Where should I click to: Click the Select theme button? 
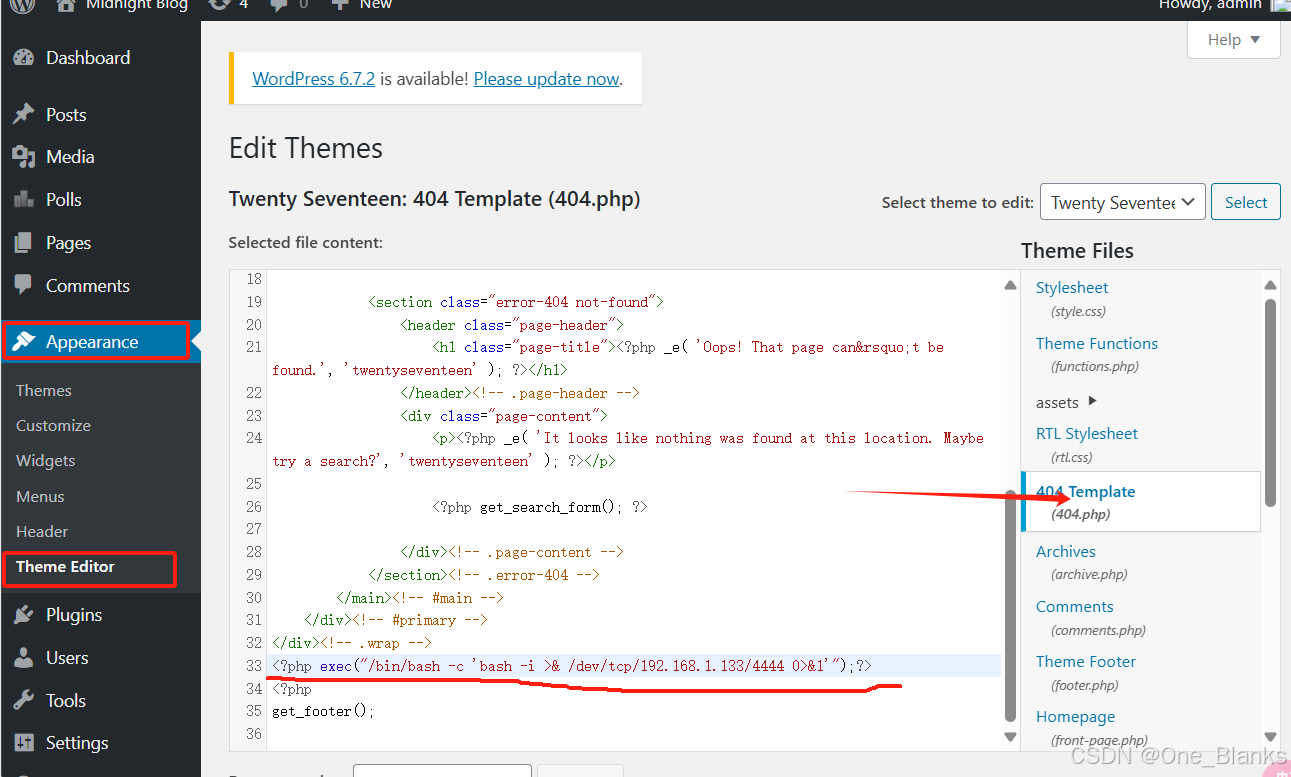tap(1245, 202)
